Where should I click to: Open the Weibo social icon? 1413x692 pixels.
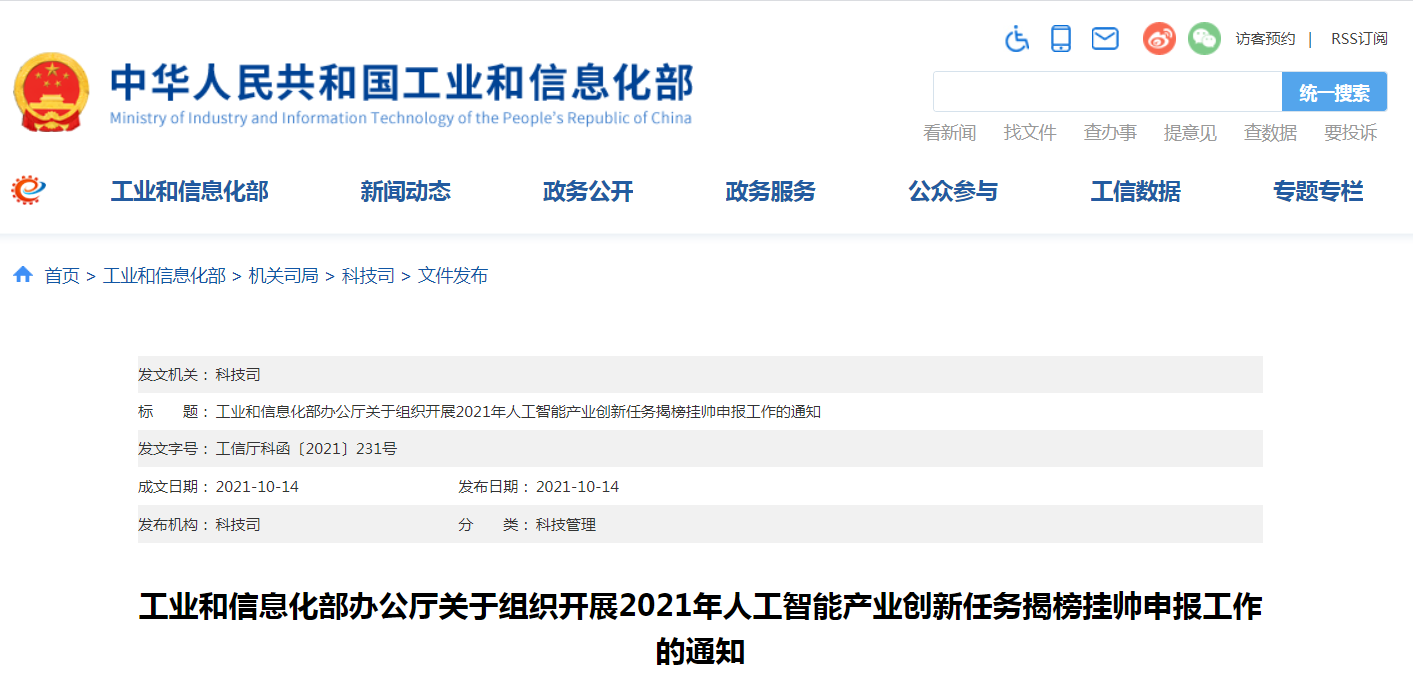coord(1159,39)
